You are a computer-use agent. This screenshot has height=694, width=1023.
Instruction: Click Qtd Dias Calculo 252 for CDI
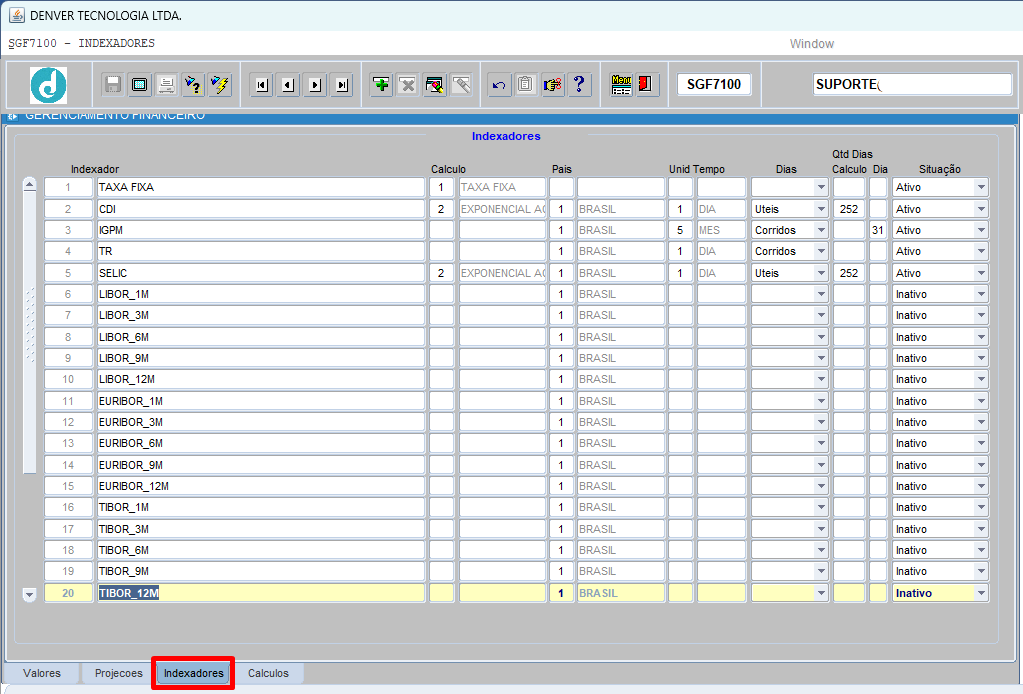[849, 209]
